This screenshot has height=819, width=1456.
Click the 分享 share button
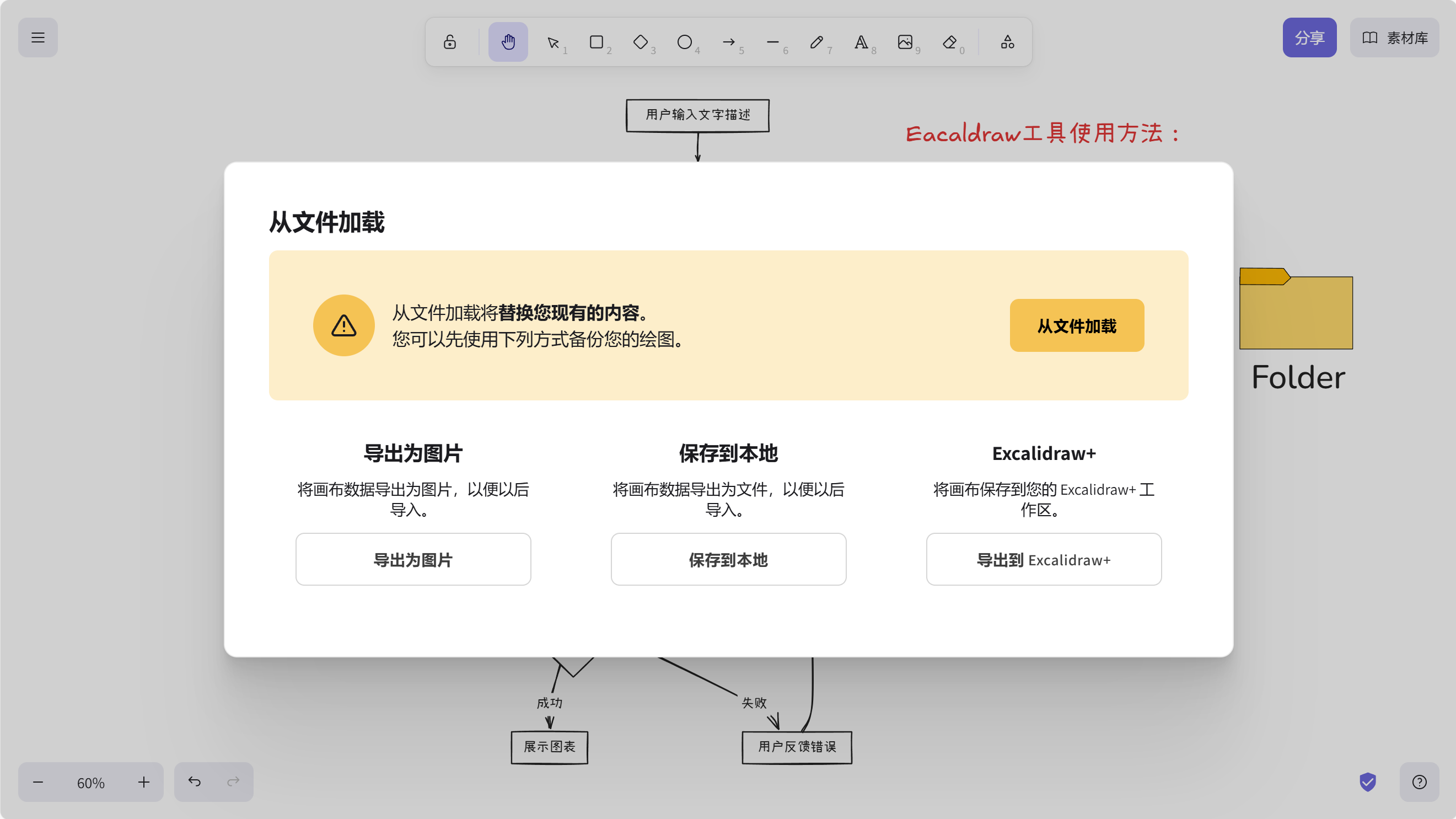tap(1309, 38)
